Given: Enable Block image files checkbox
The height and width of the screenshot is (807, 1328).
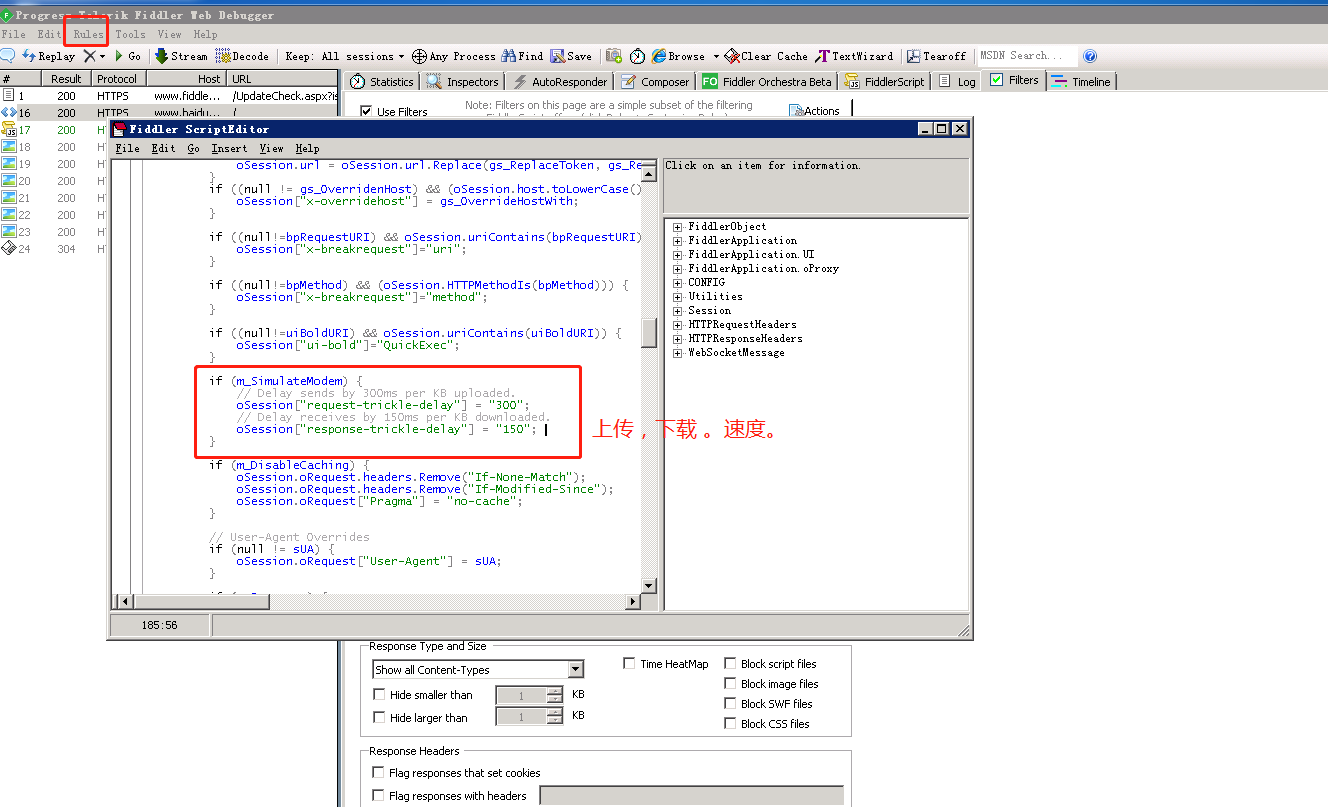Looking at the screenshot, I should pyautogui.click(x=730, y=684).
